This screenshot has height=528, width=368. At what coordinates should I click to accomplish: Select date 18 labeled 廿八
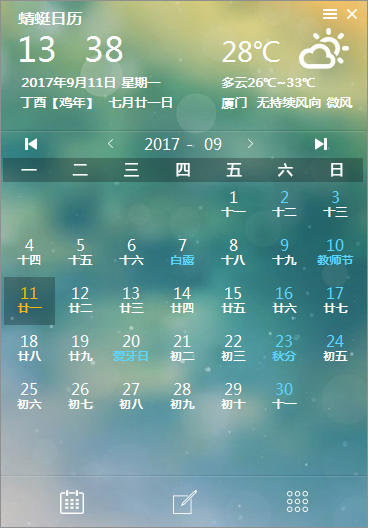[29, 349]
